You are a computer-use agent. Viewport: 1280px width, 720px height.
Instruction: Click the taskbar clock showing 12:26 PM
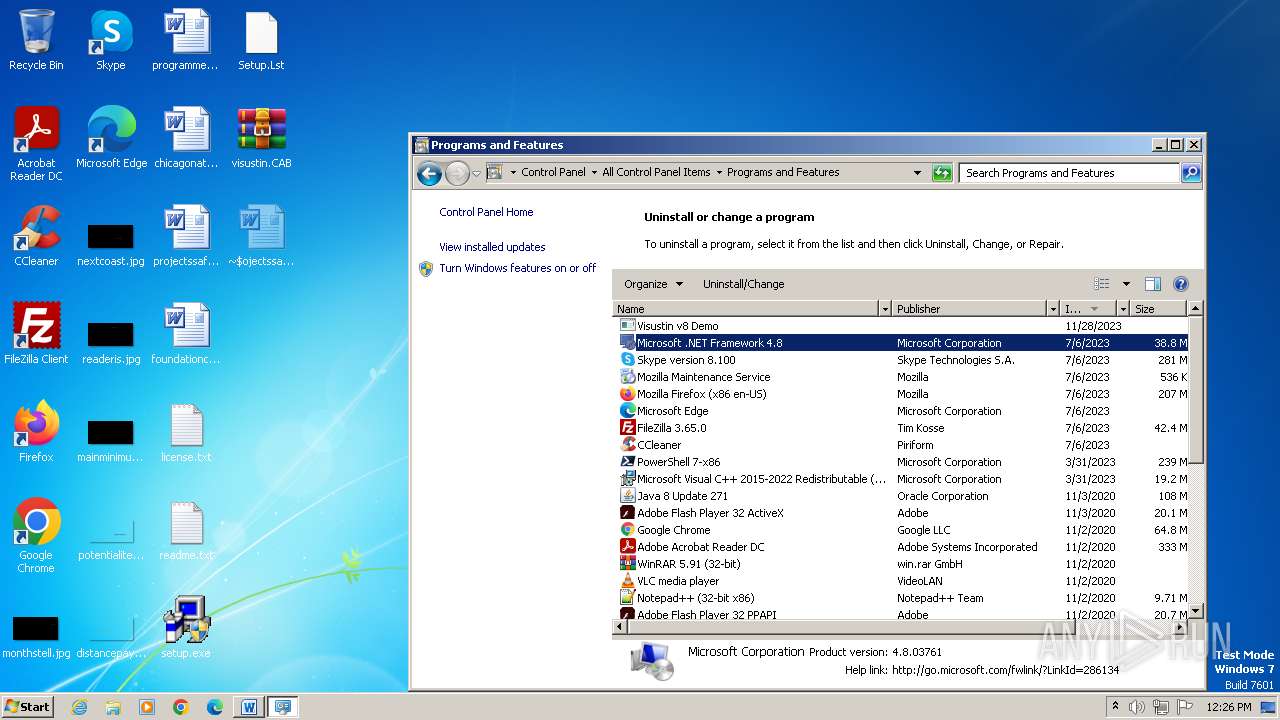(x=1229, y=707)
